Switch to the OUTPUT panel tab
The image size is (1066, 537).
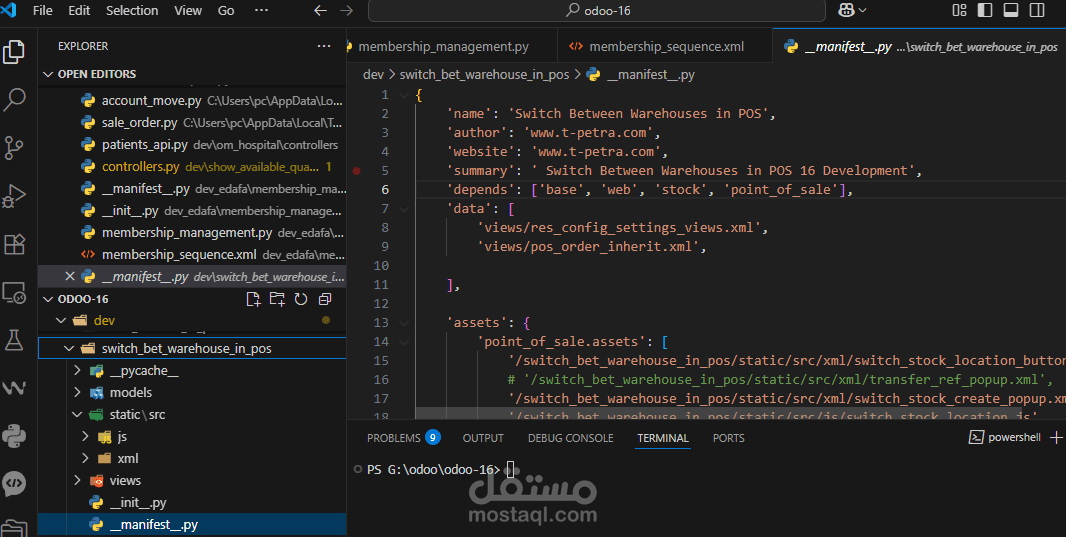[483, 438]
